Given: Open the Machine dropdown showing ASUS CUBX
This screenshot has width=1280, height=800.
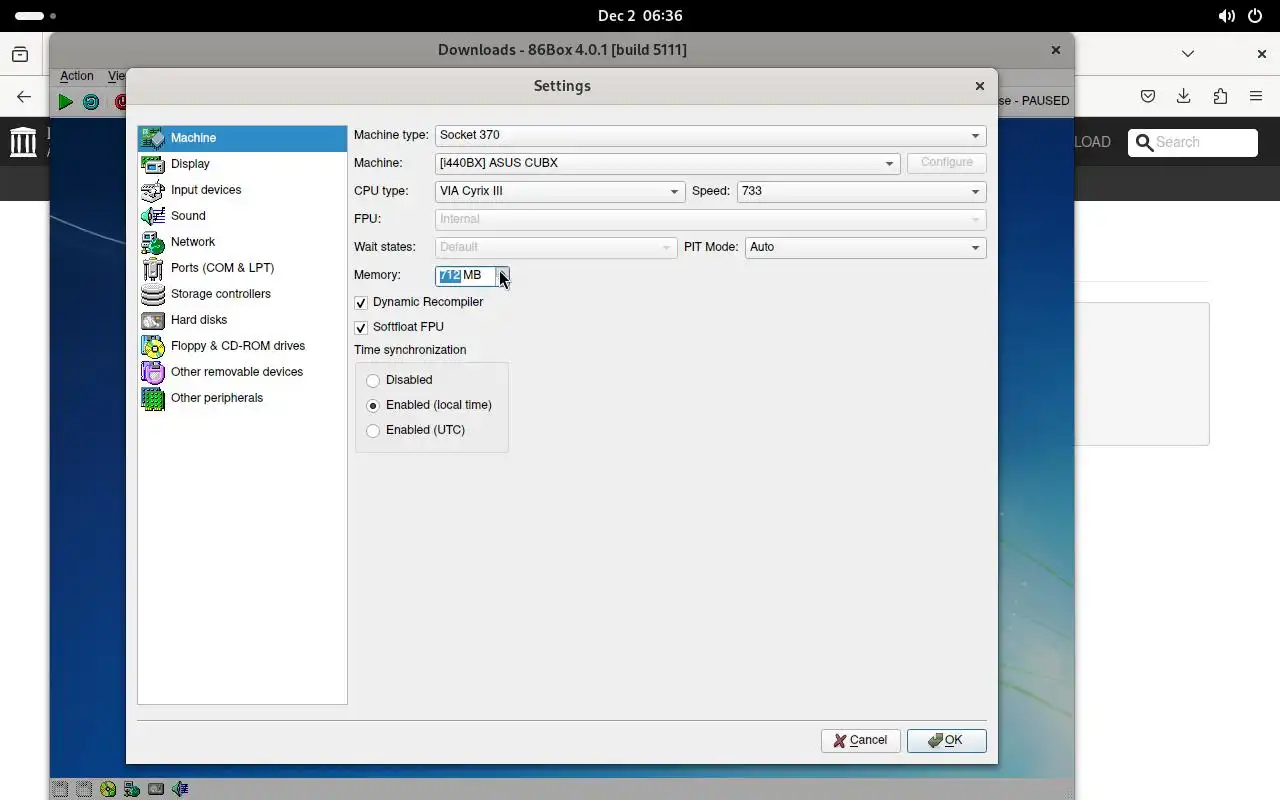Looking at the screenshot, I should [x=668, y=163].
